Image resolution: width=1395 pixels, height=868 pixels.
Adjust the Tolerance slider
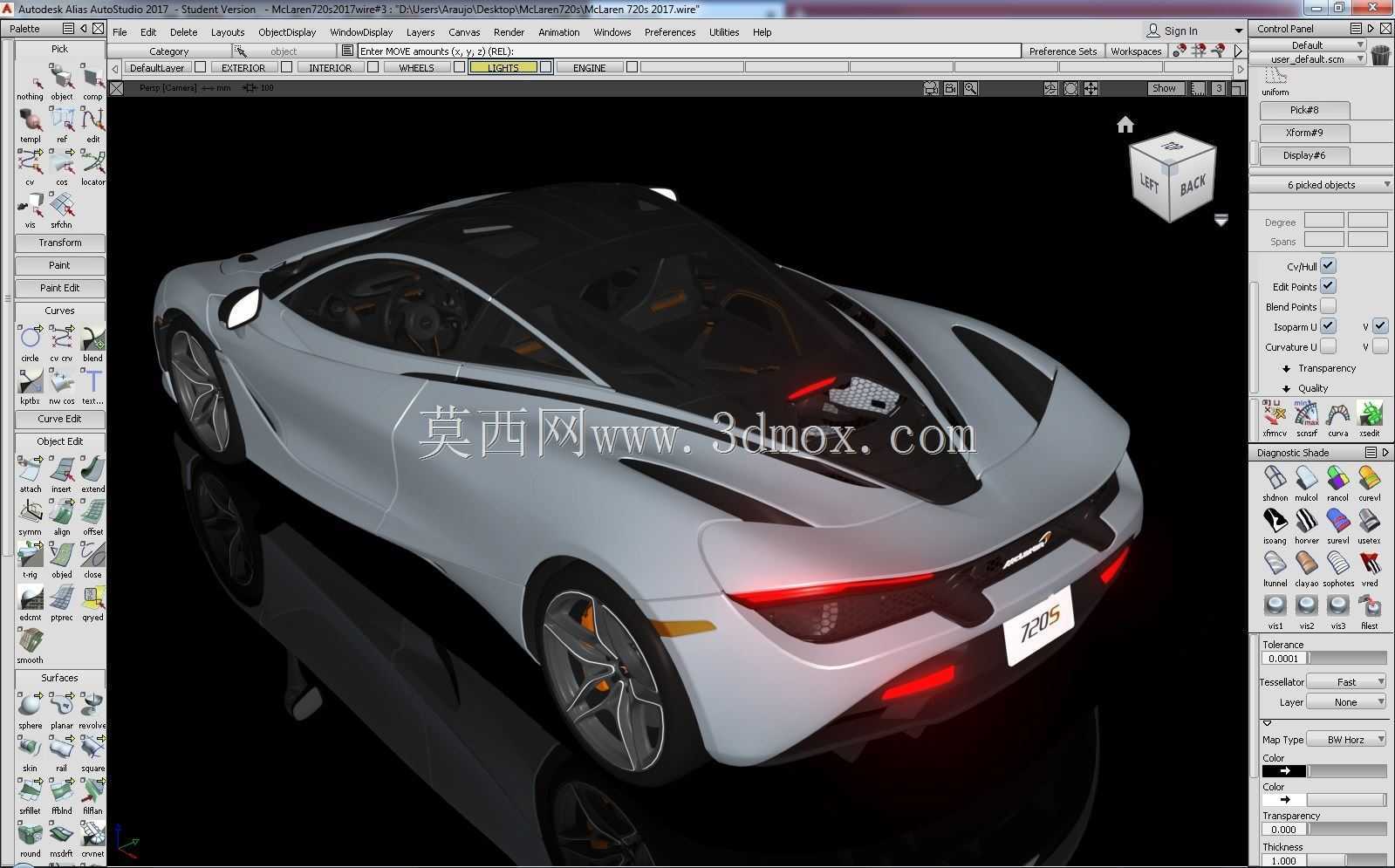click(x=1346, y=659)
